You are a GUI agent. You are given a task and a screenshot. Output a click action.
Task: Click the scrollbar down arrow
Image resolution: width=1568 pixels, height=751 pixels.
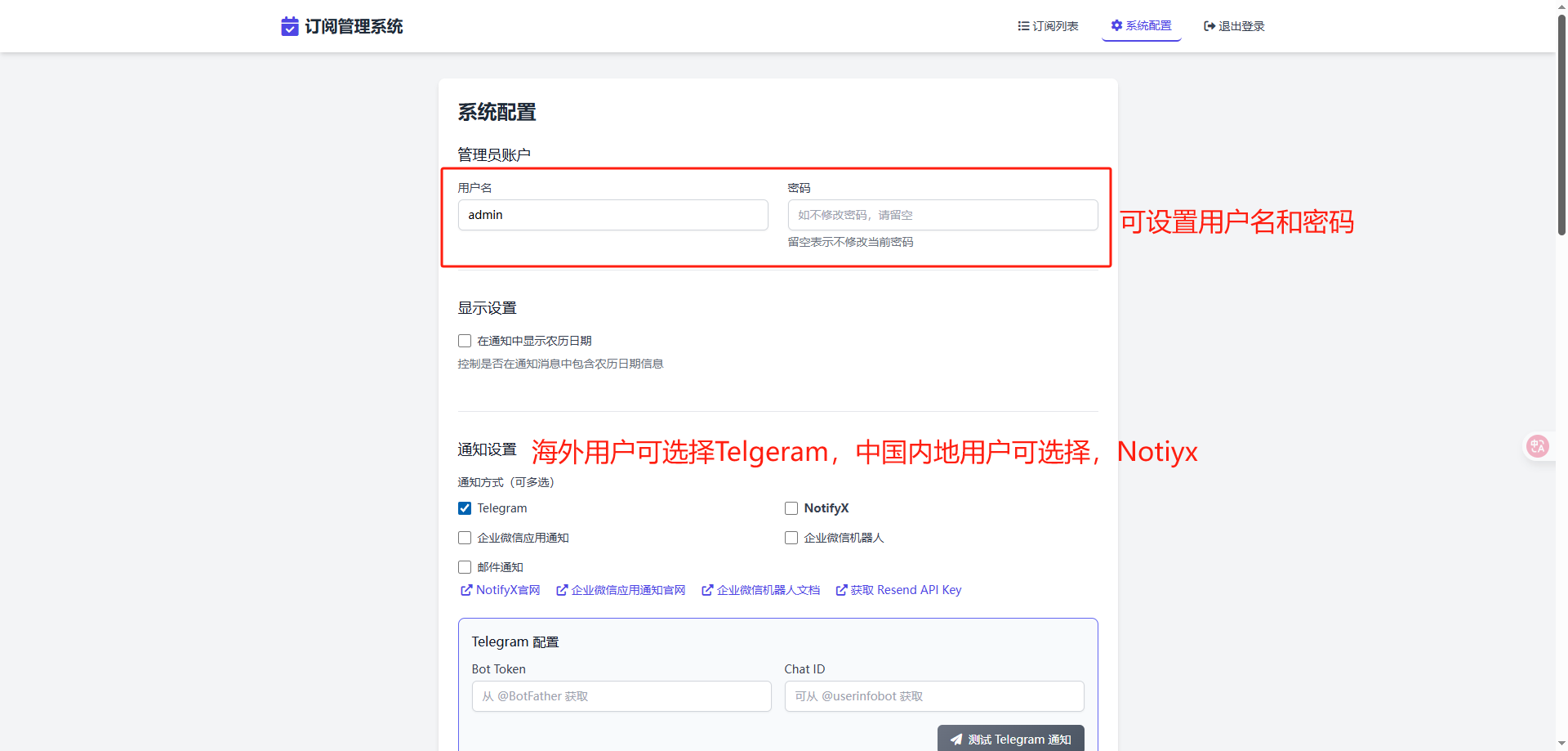pos(1561,744)
